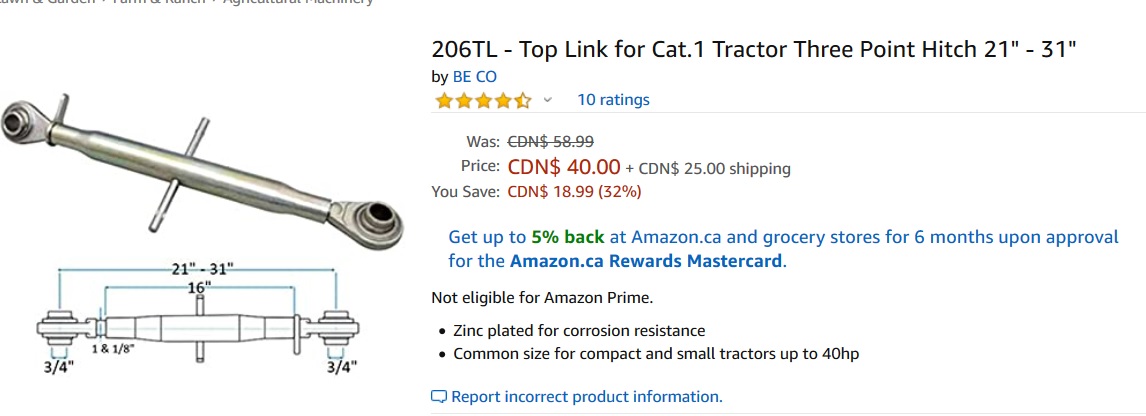Click 'Not eligible for Amazon Prime' text
The width and height of the screenshot is (1146, 416).
point(542,297)
